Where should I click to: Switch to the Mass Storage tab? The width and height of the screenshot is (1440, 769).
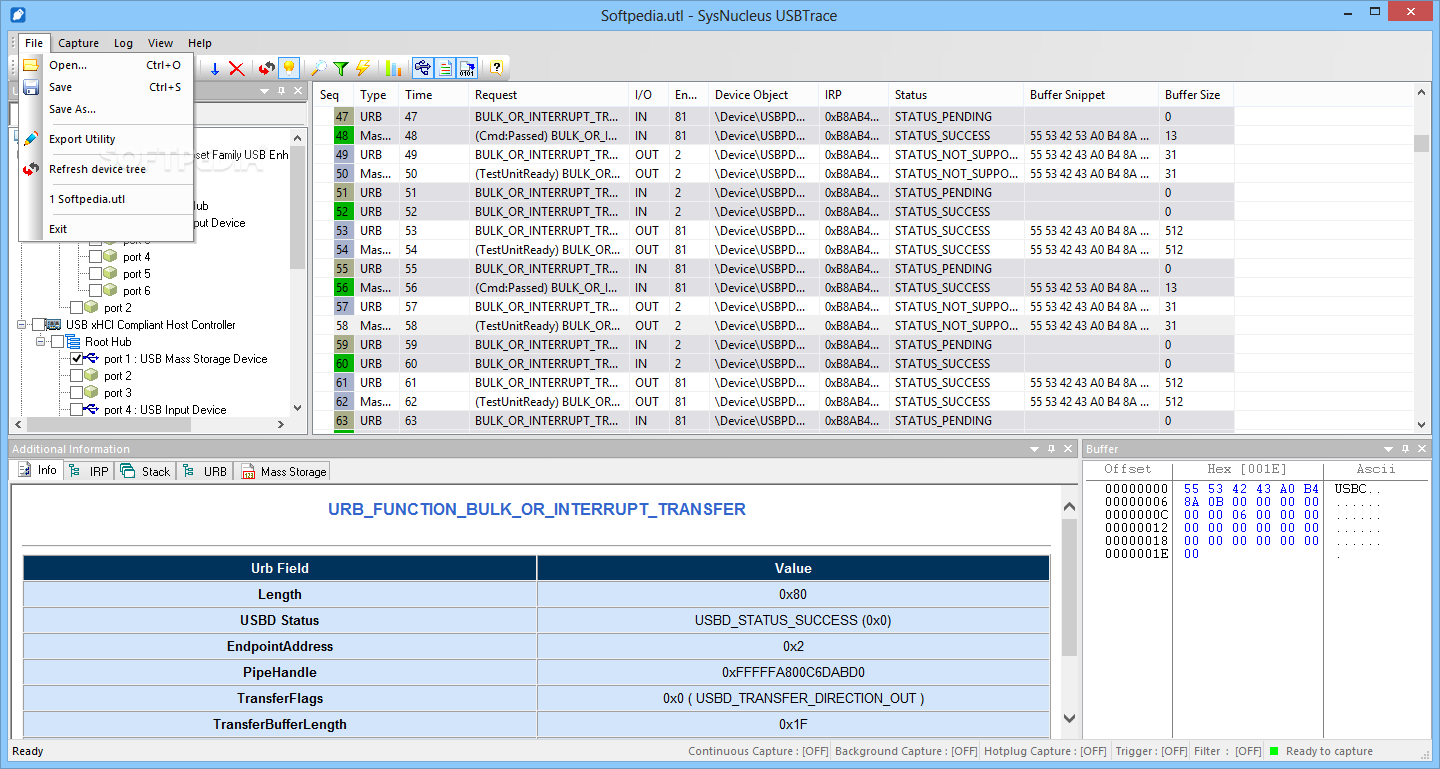283,471
